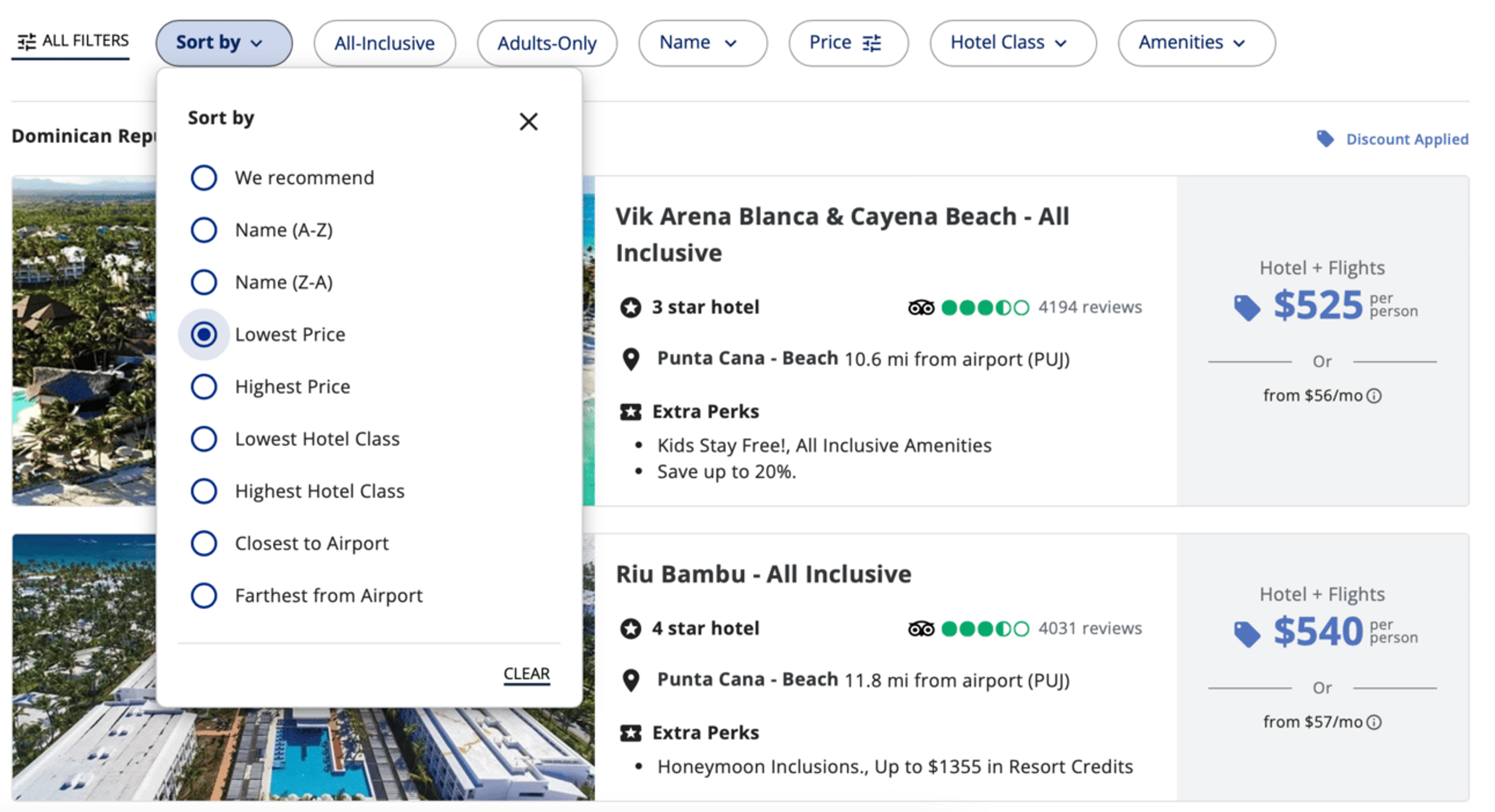1495x812 pixels.
Task: Open the Price filter
Action: [848, 43]
